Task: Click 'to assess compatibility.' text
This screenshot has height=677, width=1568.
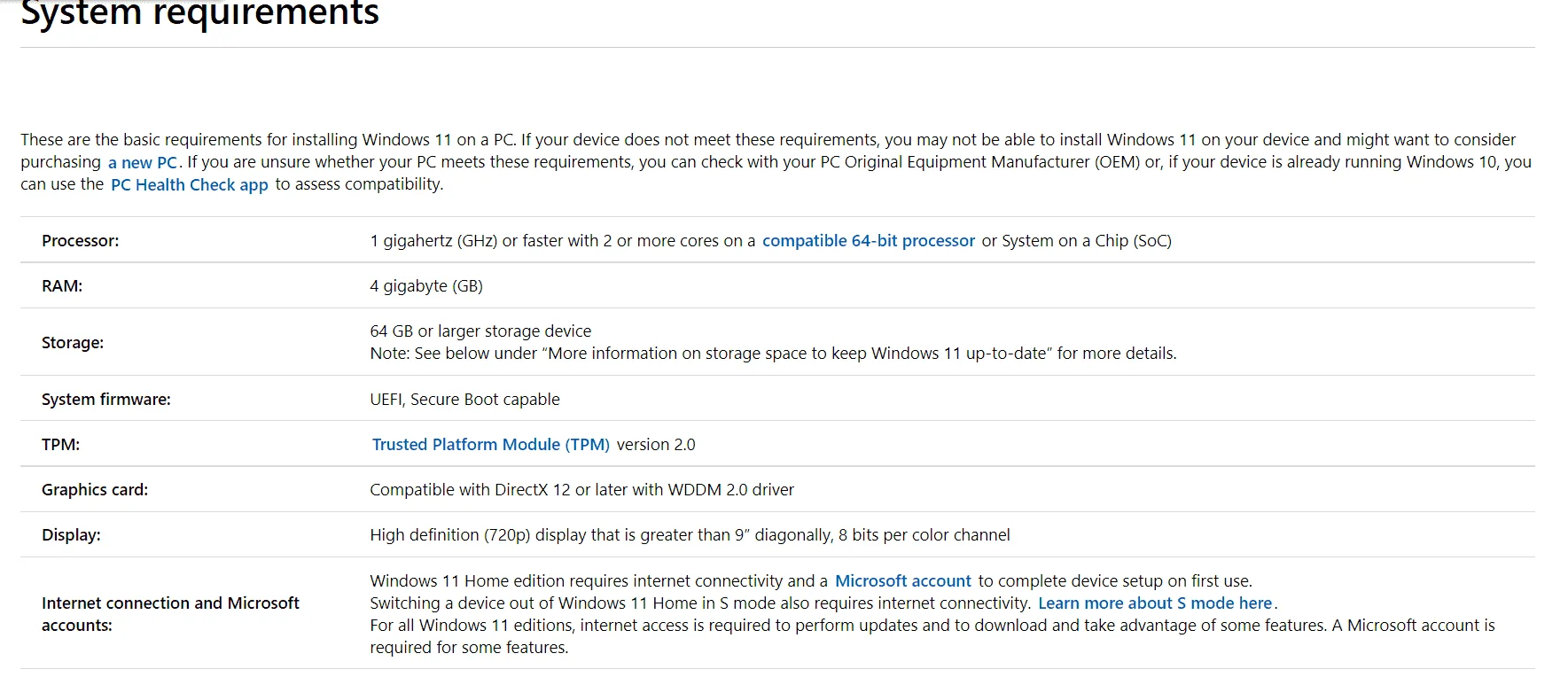Action: pyautogui.click(x=359, y=184)
